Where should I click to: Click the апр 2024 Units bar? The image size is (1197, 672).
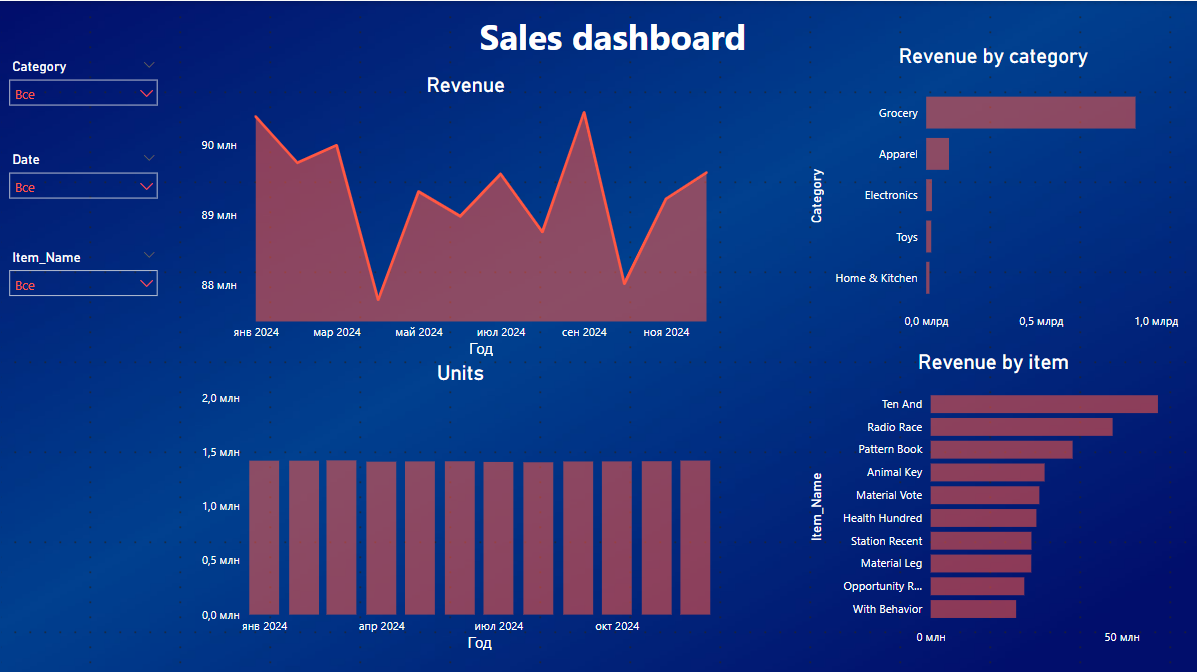381,538
